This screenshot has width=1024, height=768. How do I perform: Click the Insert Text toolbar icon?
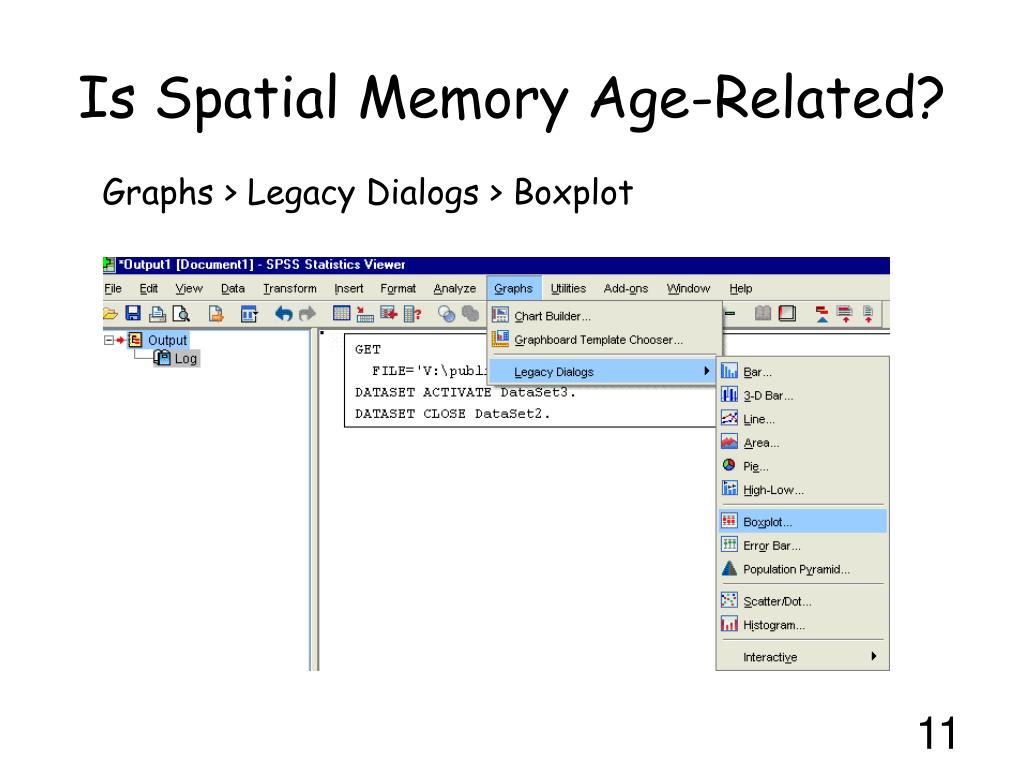[x=868, y=315]
